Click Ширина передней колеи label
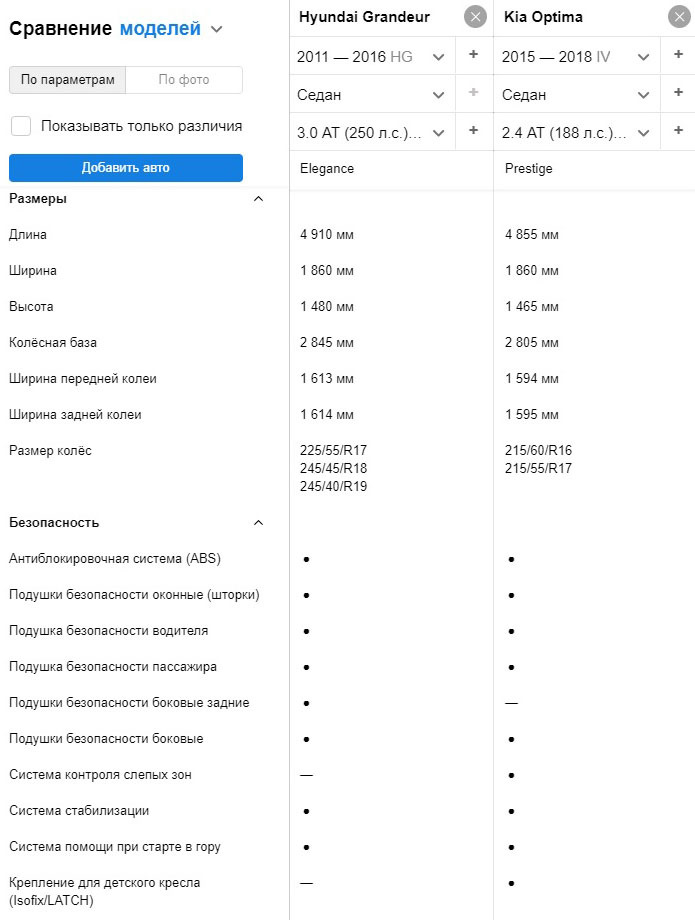695x920 pixels. (83, 379)
